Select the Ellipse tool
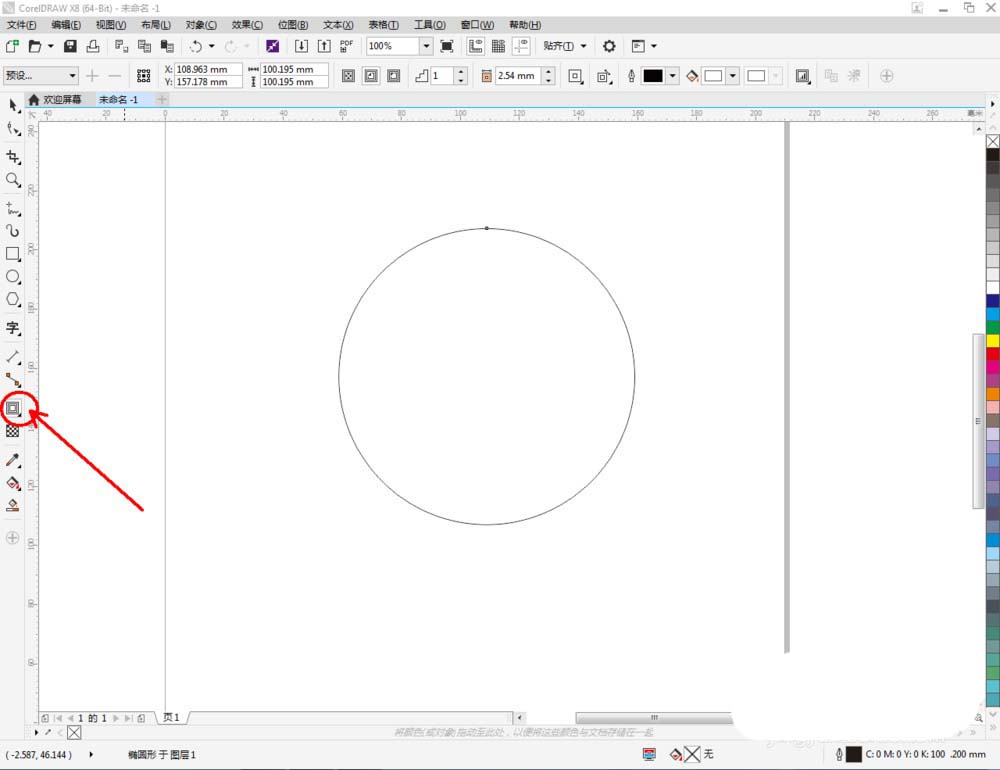 point(13,277)
